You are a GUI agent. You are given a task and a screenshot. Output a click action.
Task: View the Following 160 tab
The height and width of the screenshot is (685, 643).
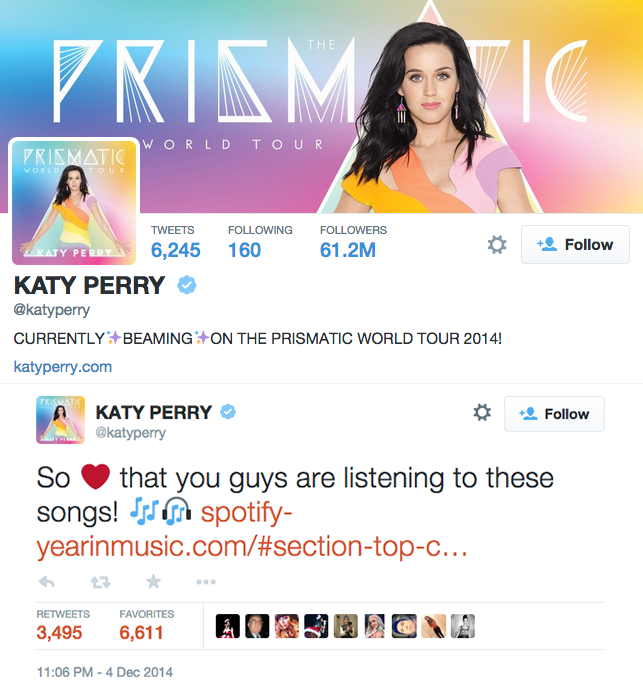260,242
